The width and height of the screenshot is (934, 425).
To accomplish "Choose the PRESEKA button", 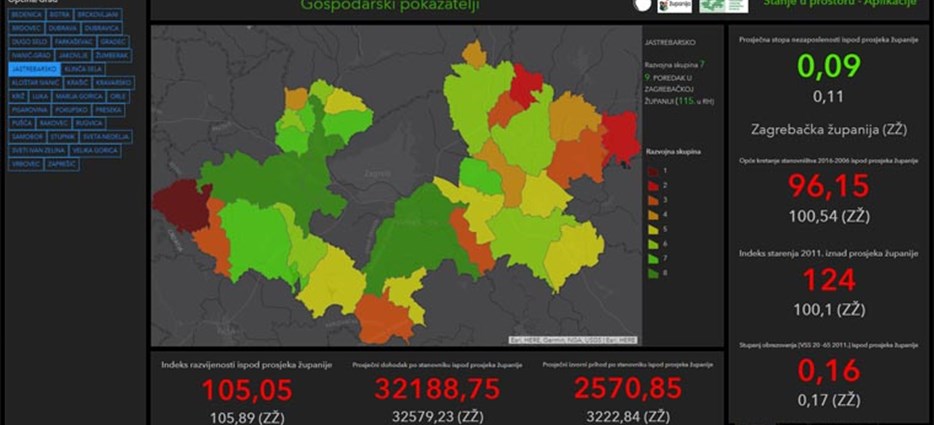I will pos(108,110).
